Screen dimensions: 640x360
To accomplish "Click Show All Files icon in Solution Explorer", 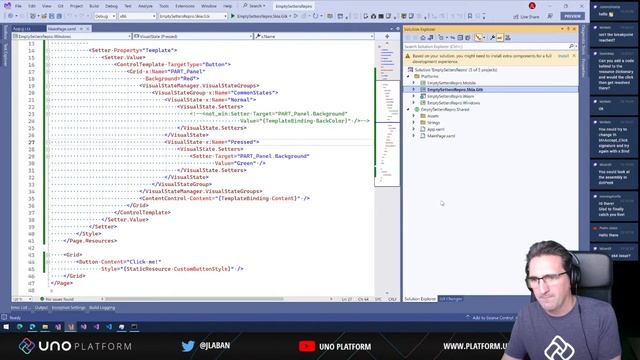I will (x=468, y=38).
